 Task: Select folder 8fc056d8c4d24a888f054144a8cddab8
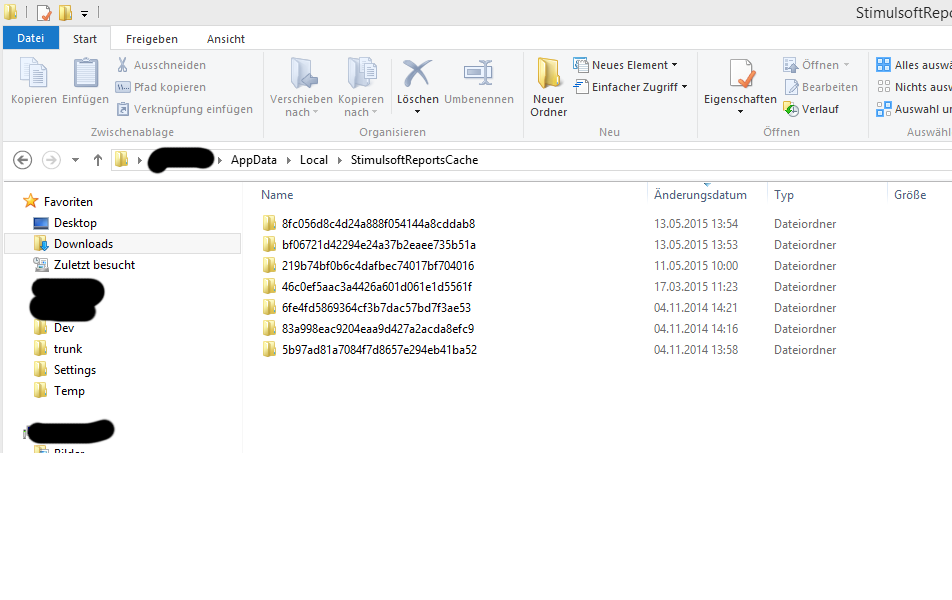coord(378,224)
